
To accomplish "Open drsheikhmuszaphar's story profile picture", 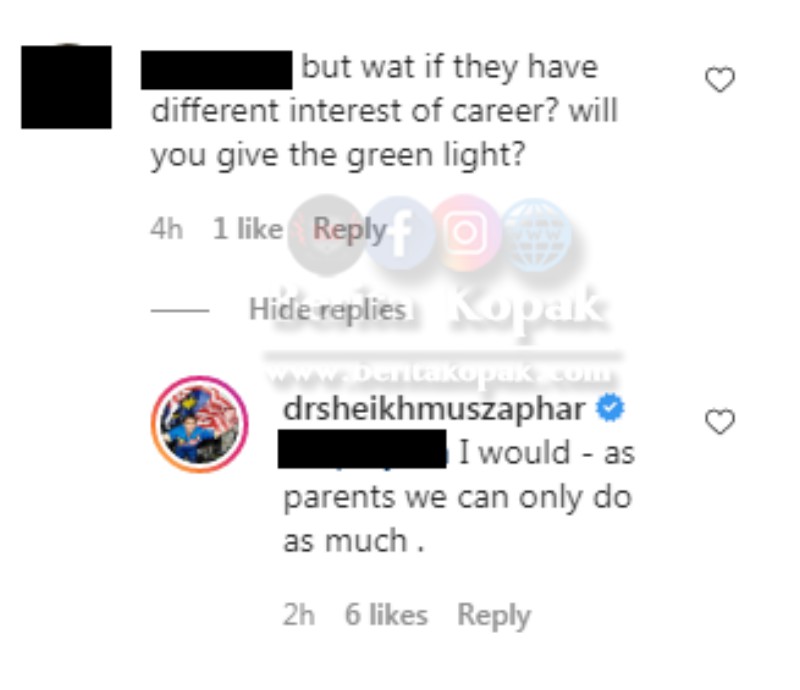I will coord(200,424).
